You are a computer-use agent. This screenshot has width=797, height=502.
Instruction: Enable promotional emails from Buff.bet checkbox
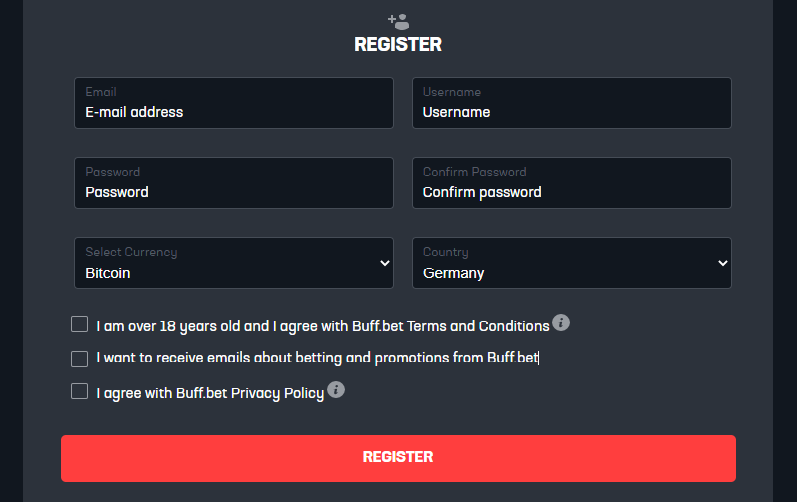pos(79,359)
